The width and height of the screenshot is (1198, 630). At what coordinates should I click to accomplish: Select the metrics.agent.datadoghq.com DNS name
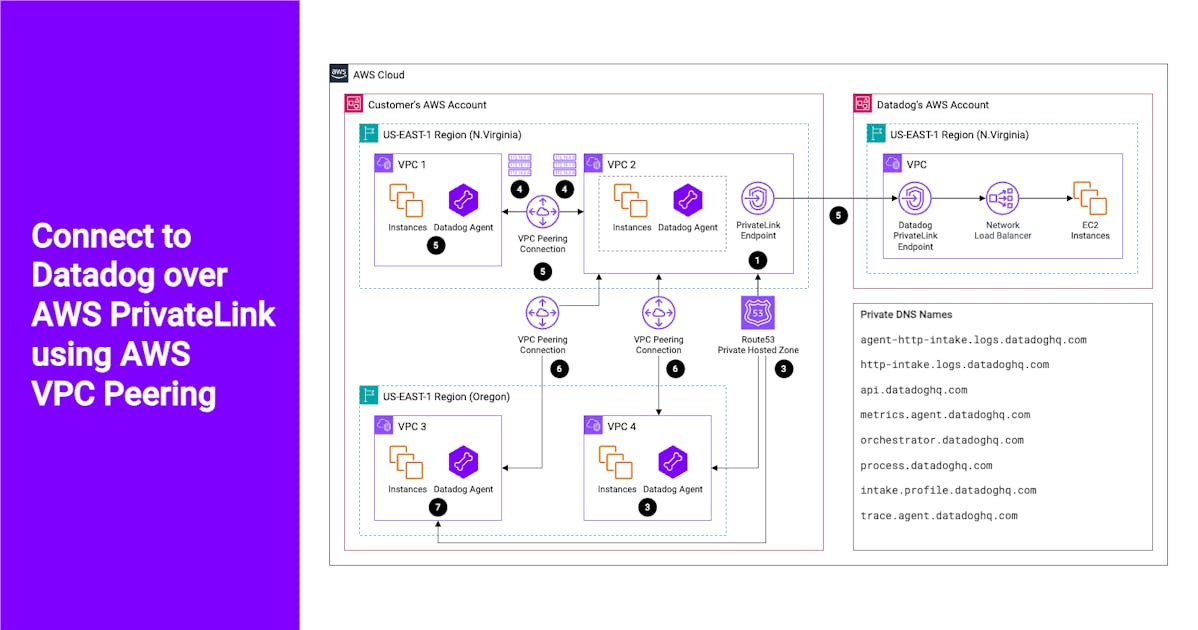(946, 414)
